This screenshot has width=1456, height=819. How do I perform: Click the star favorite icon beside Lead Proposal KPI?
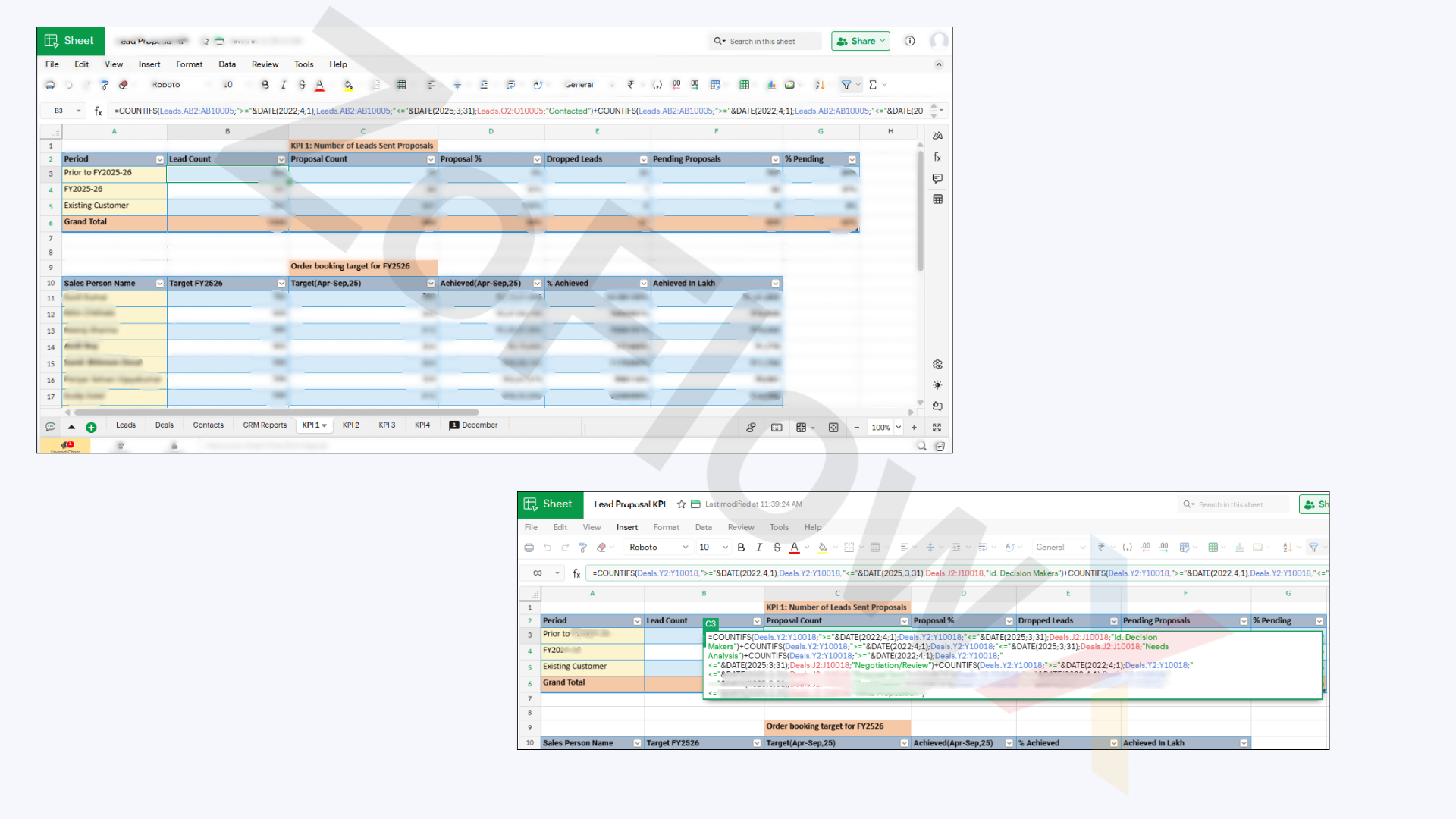(682, 504)
